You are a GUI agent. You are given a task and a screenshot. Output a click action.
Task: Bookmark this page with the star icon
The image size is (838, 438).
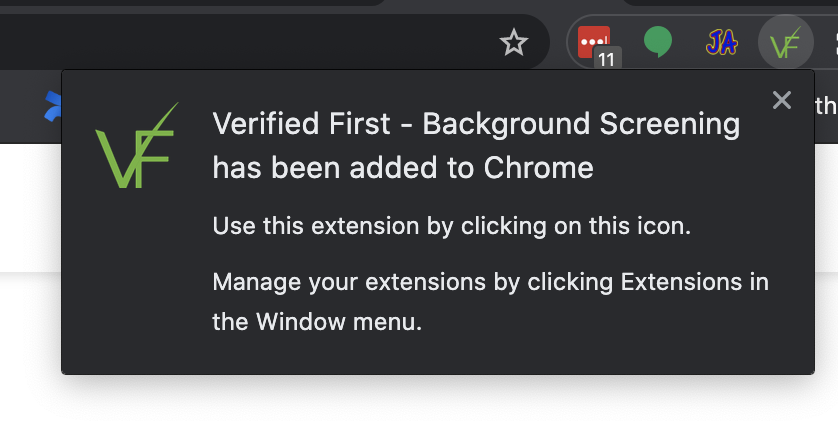[x=514, y=43]
